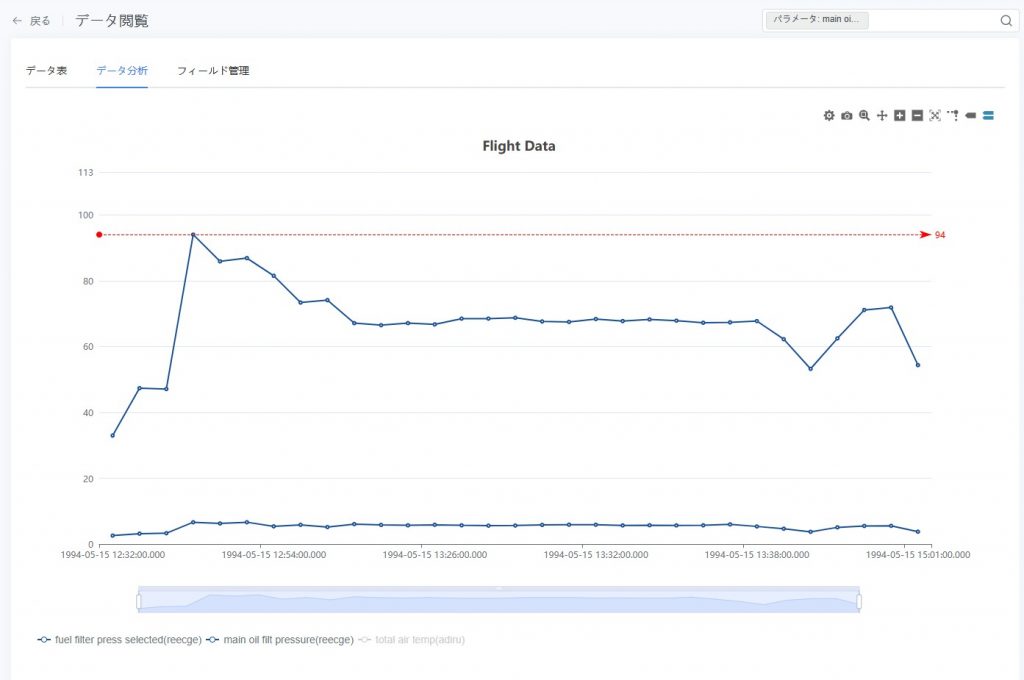This screenshot has height=680, width=1024.
Task: Enable show closest data on hover
Action: pyautogui.click(x=970, y=116)
